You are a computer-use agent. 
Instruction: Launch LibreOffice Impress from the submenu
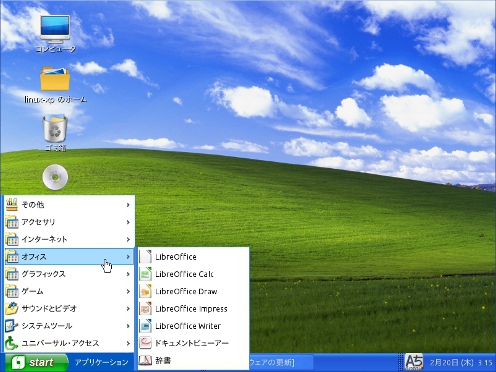tap(194, 309)
